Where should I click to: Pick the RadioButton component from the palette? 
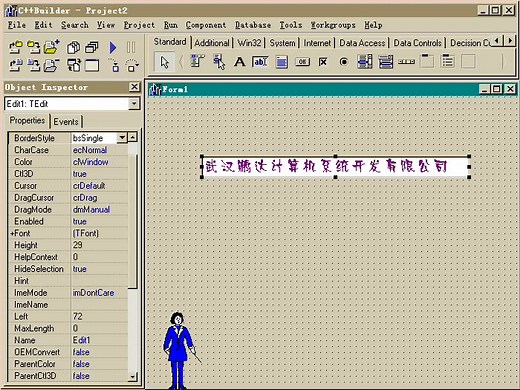click(x=344, y=62)
